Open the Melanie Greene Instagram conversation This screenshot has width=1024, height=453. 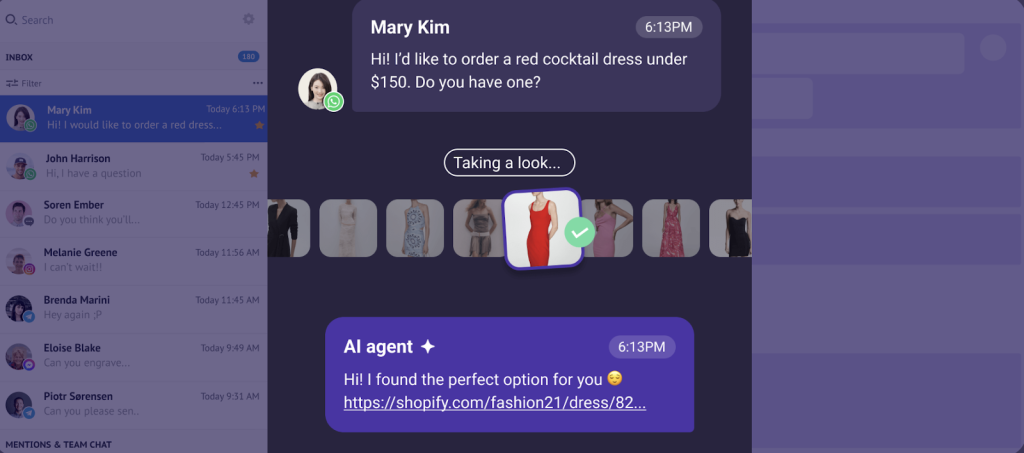pos(134,261)
